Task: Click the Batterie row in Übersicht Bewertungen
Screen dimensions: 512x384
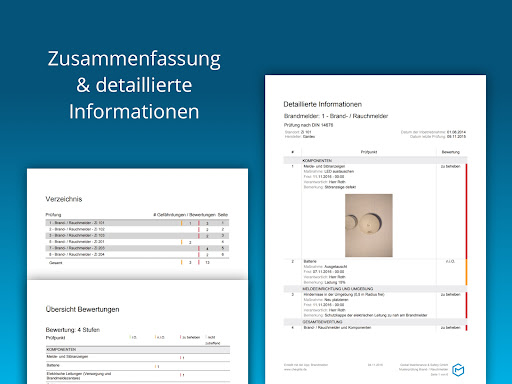Action: pyautogui.click(x=138, y=366)
